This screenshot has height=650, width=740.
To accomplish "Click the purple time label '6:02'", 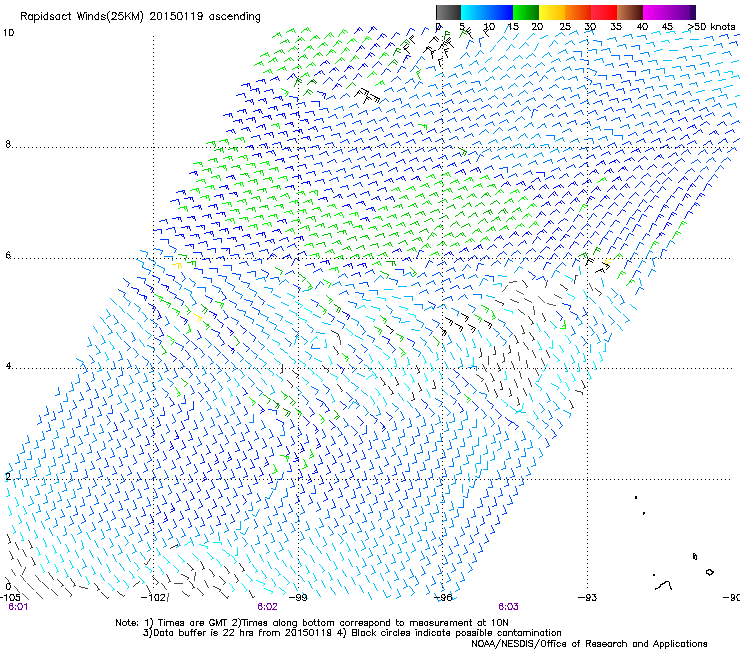I will 267,607.
